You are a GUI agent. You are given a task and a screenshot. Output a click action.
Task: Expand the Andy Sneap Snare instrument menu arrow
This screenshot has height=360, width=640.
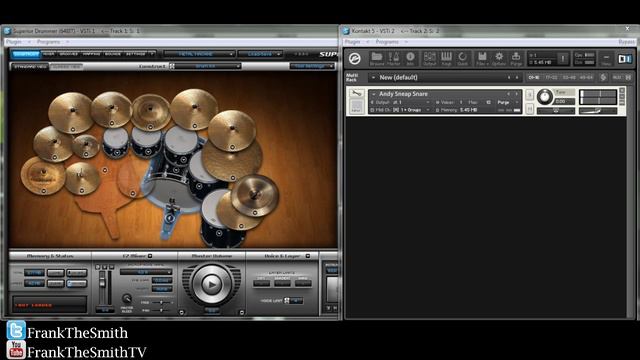(x=373, y=94)
